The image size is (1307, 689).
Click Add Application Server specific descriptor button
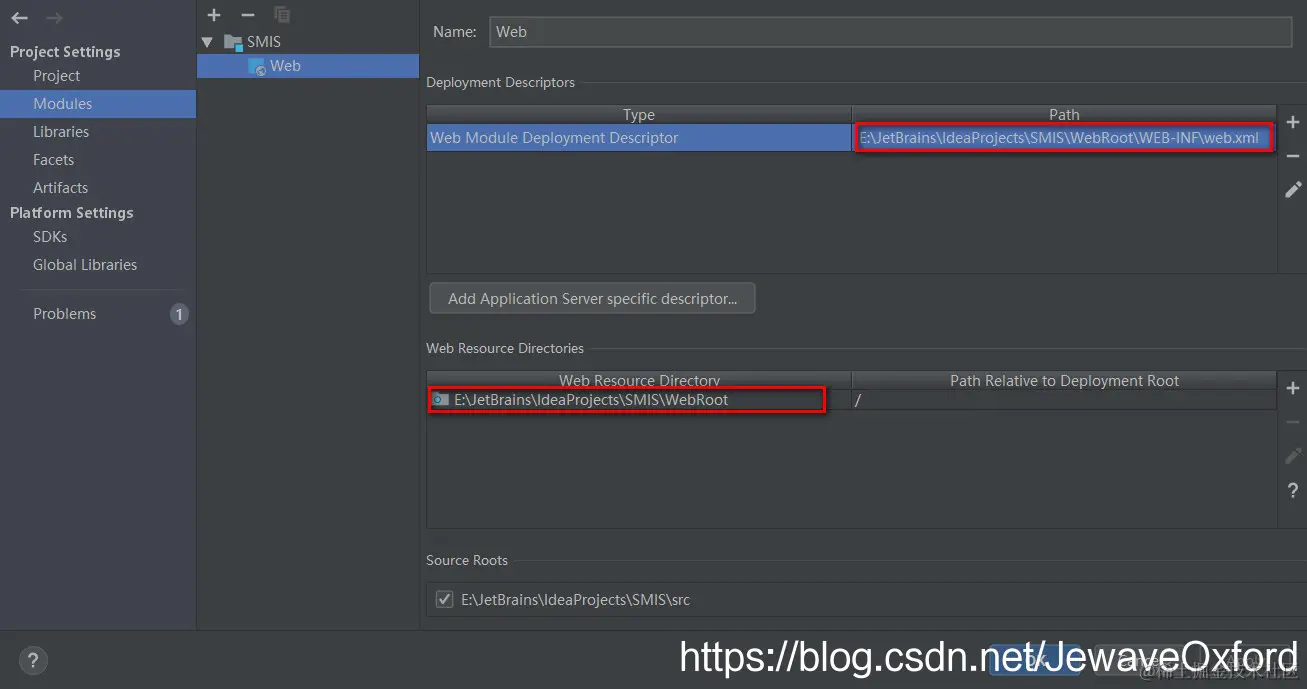(592, 299)
